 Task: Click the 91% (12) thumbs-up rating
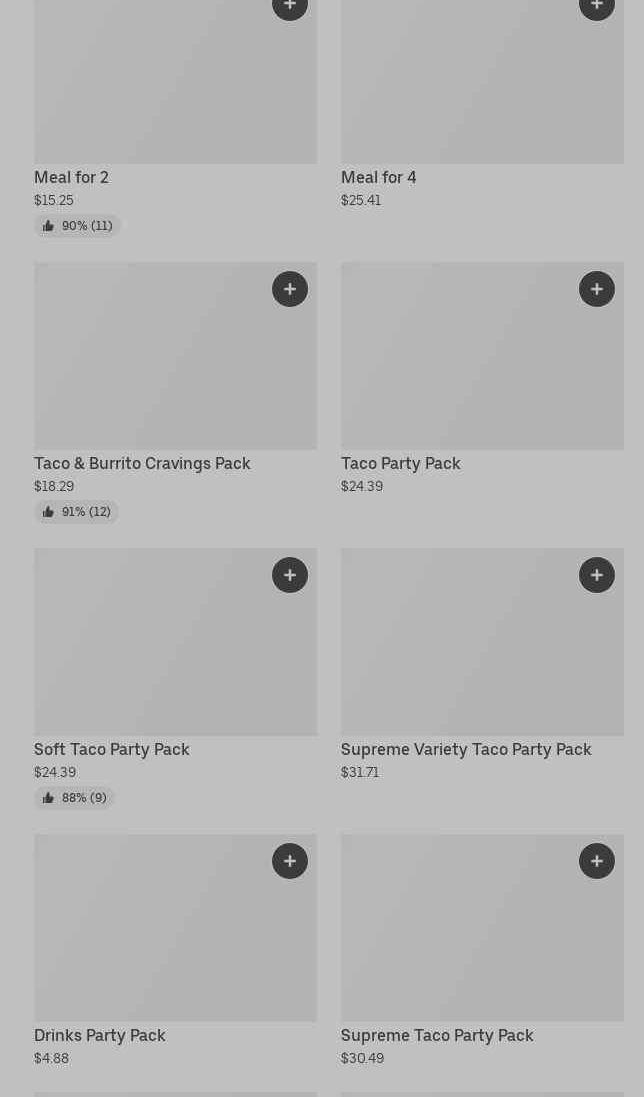76,512
